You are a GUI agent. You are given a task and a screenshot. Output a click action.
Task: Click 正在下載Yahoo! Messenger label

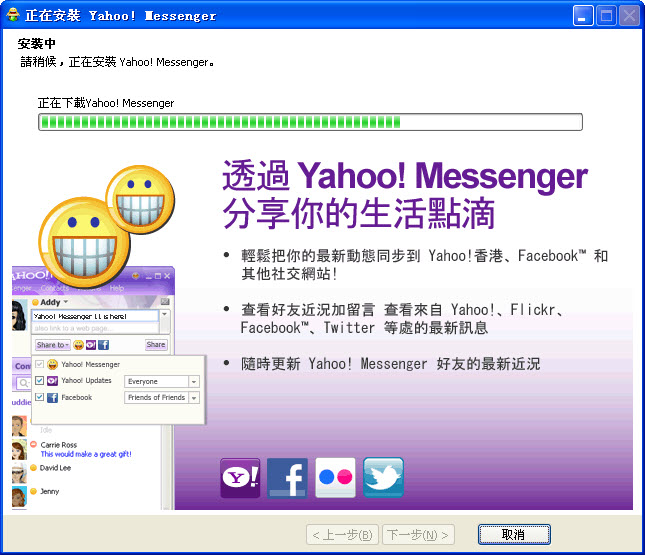tap(106, 103)
